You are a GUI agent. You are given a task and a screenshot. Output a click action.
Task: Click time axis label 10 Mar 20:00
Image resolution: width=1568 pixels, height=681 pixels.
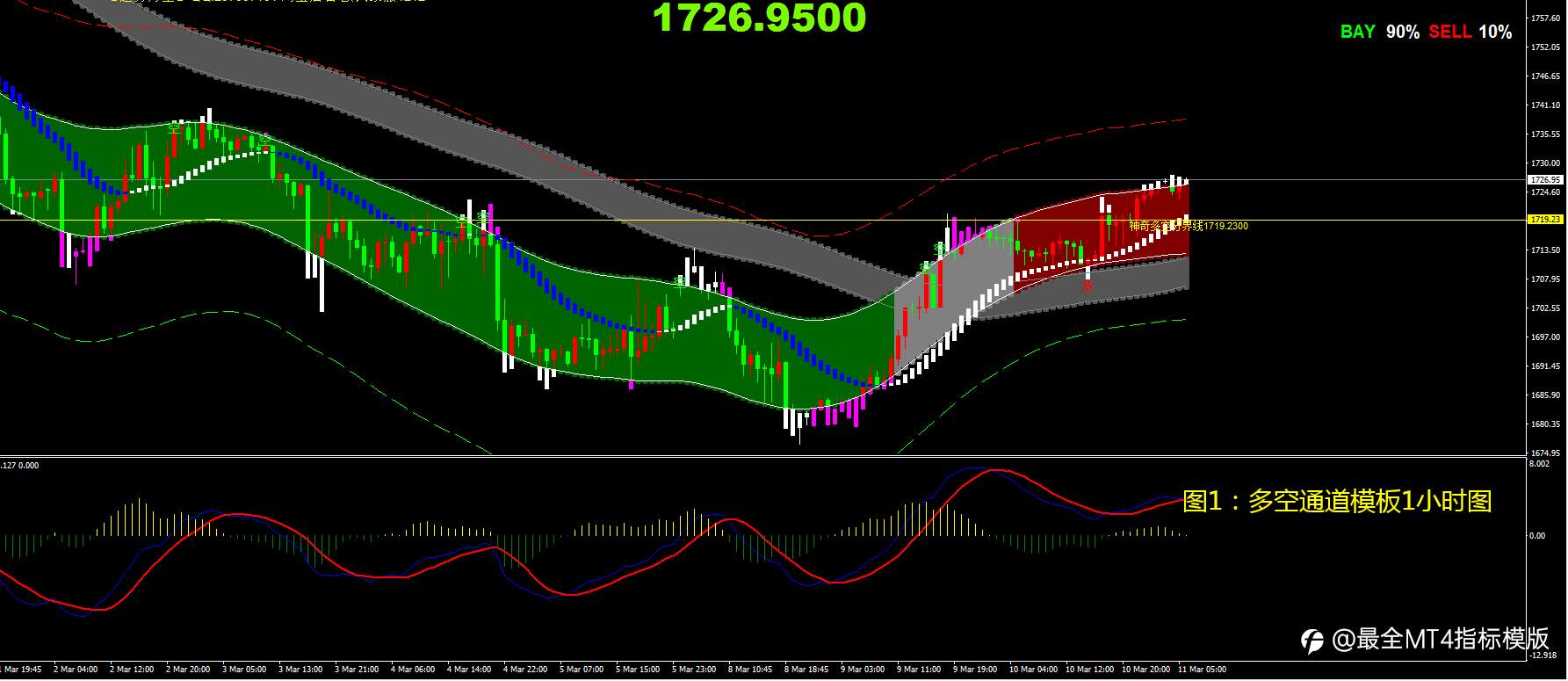click(x=1146, y=670)
